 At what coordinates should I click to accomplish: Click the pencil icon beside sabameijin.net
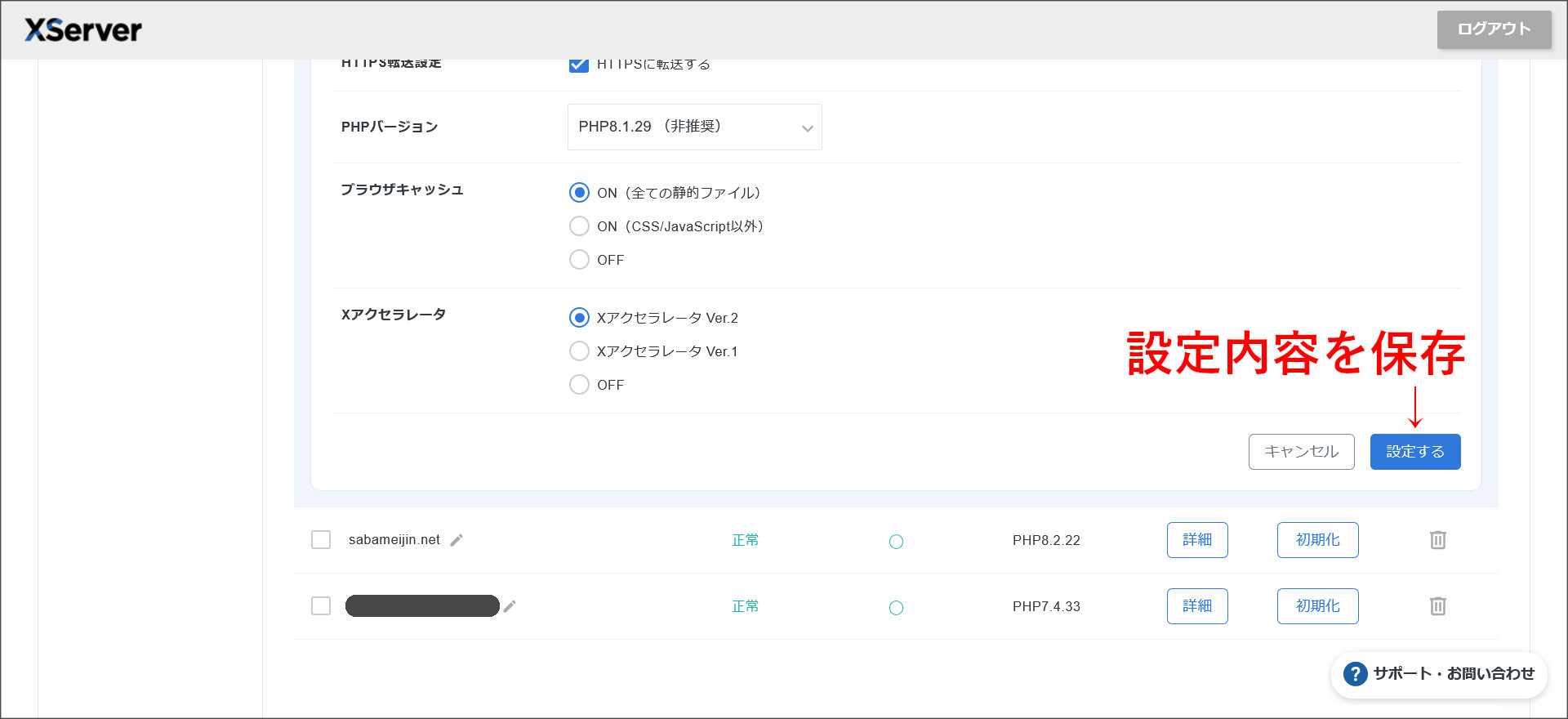[457, 540]
